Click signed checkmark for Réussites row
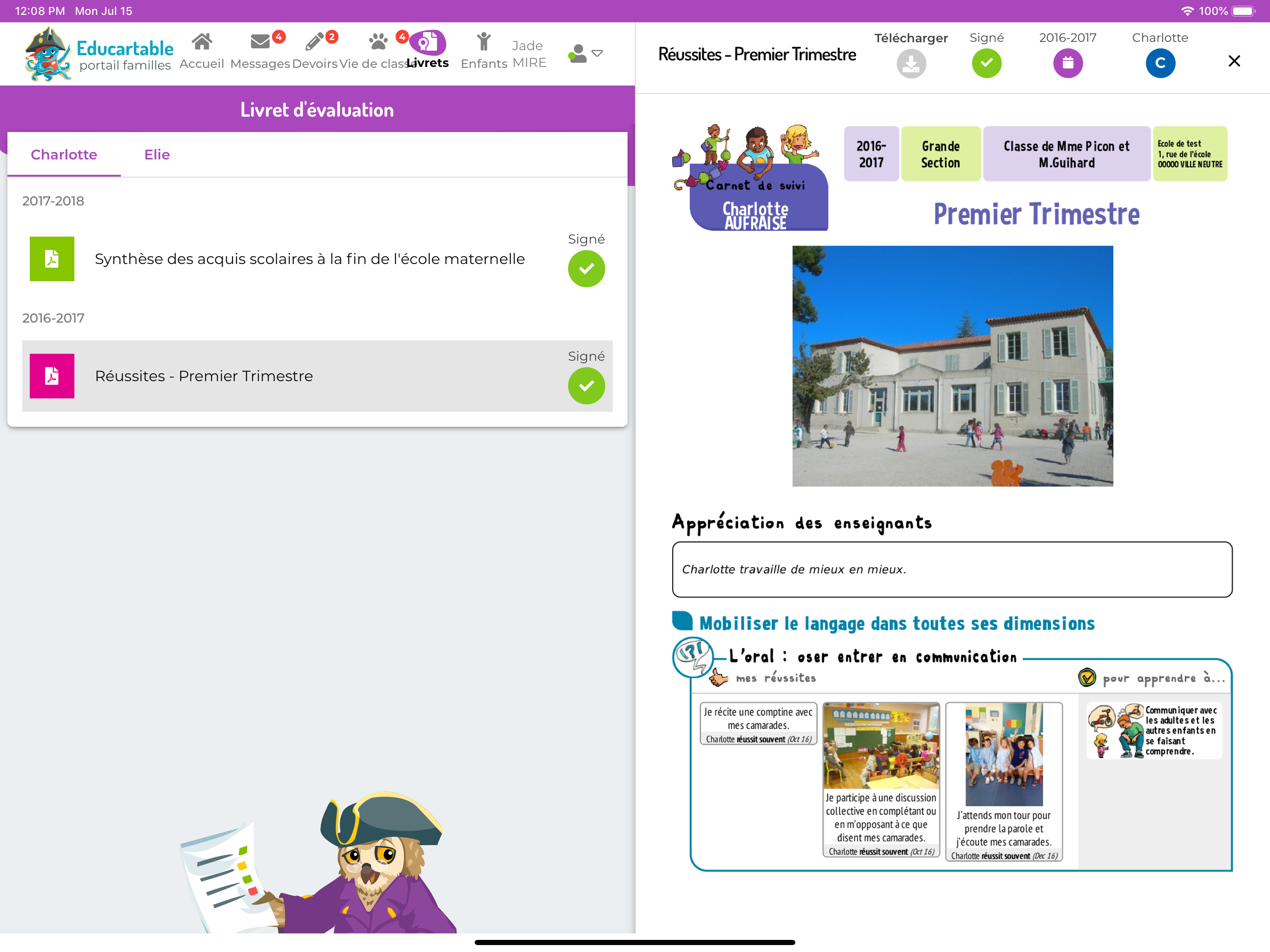 [x=586, y=385]
